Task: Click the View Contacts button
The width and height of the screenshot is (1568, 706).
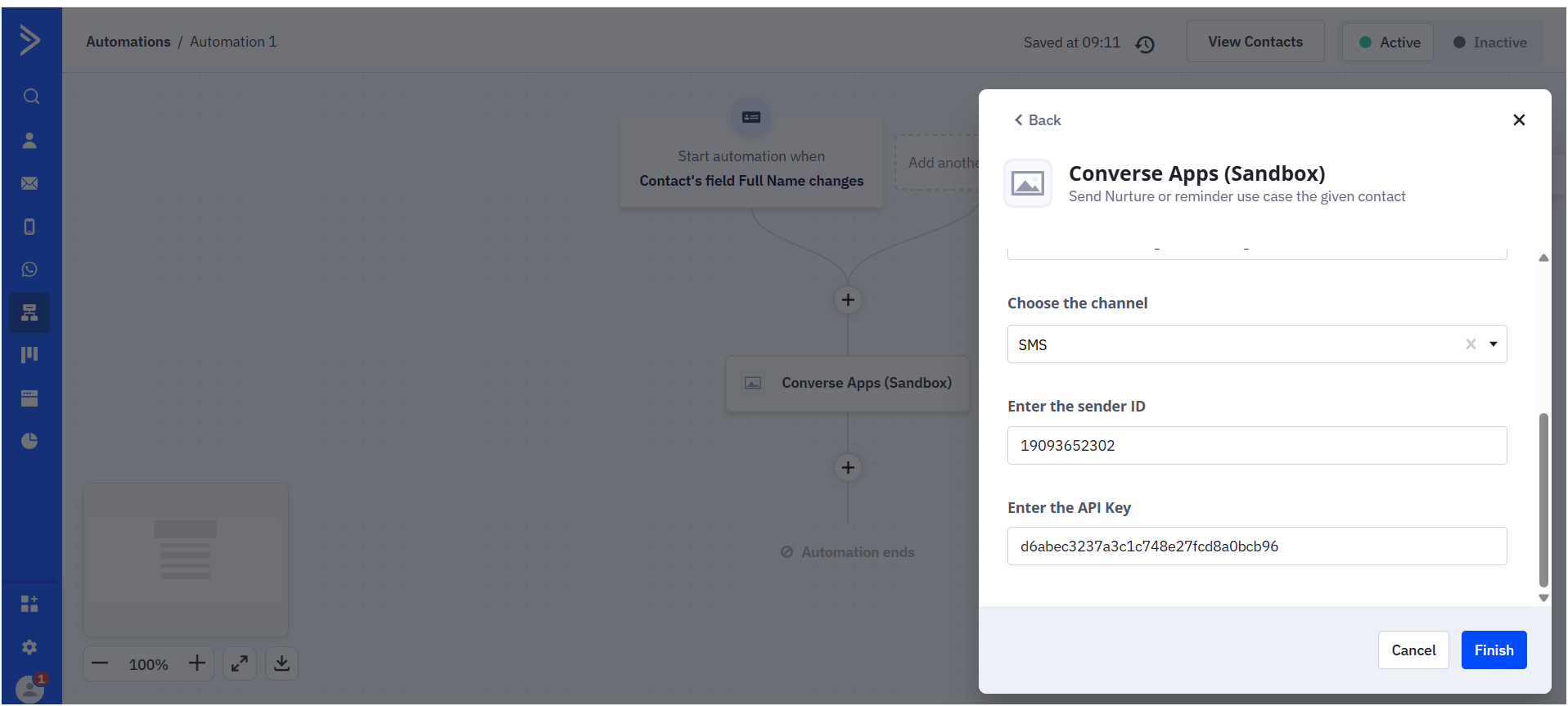Action: 1255,42
